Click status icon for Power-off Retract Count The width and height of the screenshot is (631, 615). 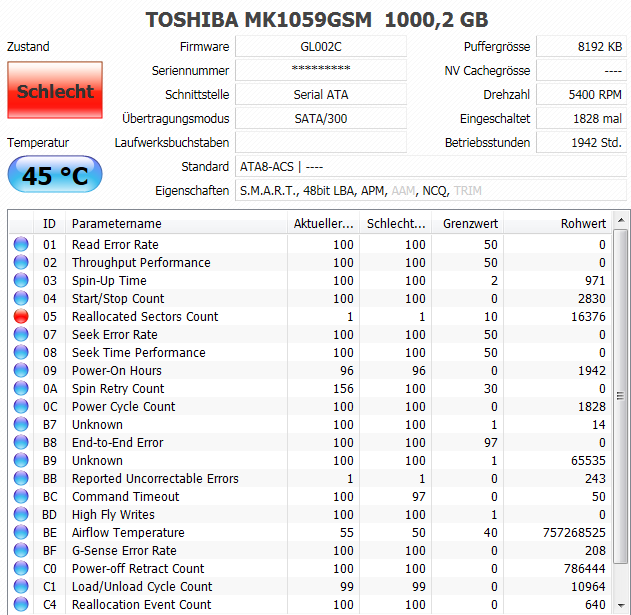(21, 568)
